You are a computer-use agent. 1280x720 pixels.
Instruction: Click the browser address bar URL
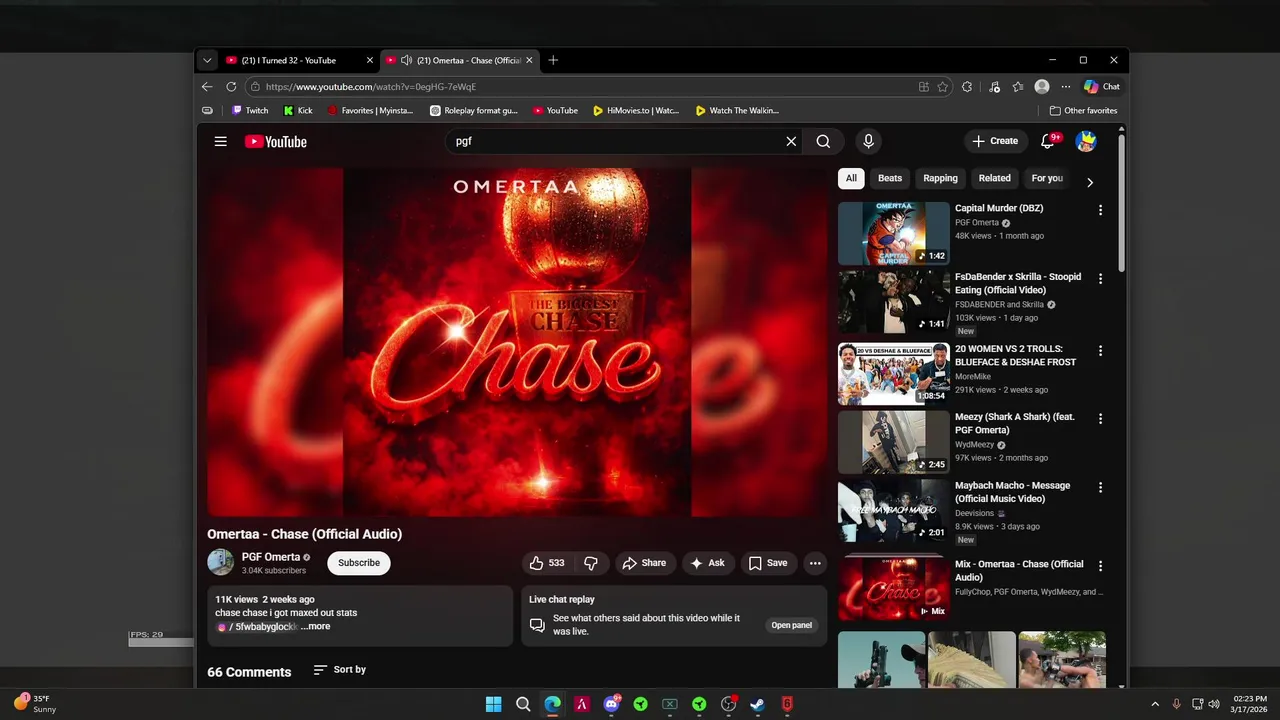(x=371, y=87)
